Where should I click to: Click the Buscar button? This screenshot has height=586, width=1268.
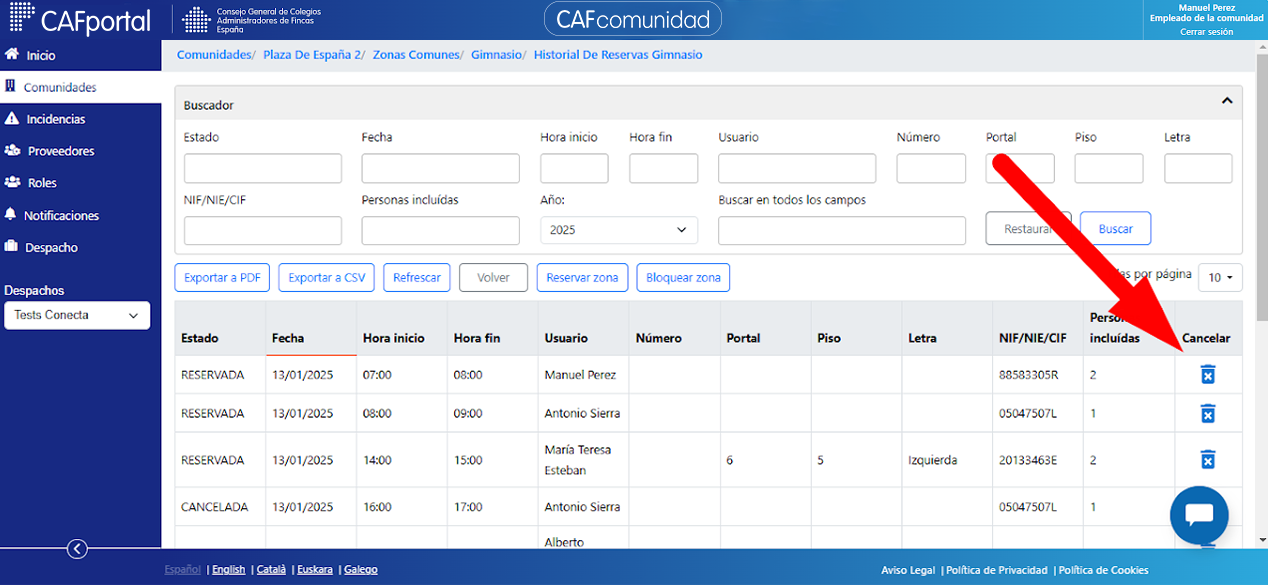[1115, 229]
